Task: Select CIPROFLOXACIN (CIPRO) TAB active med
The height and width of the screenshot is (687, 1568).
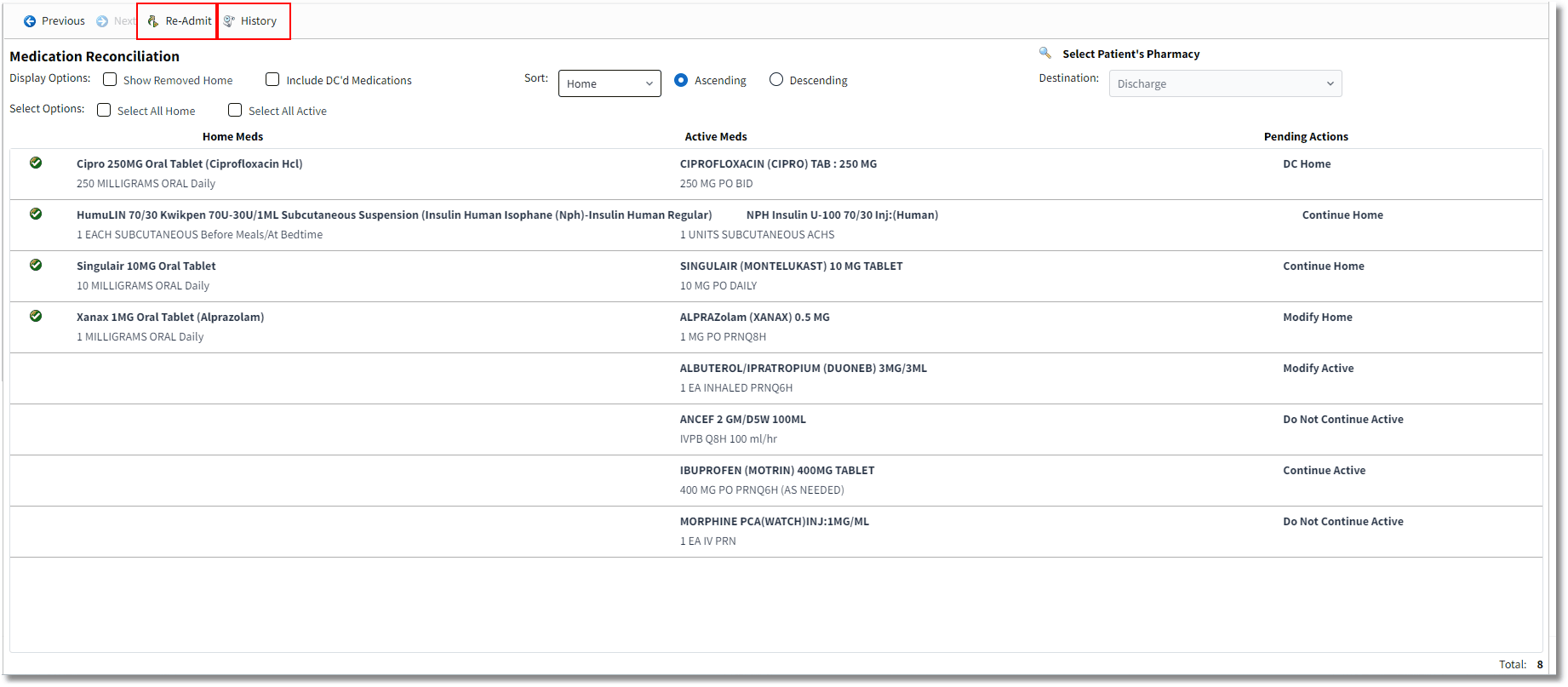Action: (x=778, y=164)
